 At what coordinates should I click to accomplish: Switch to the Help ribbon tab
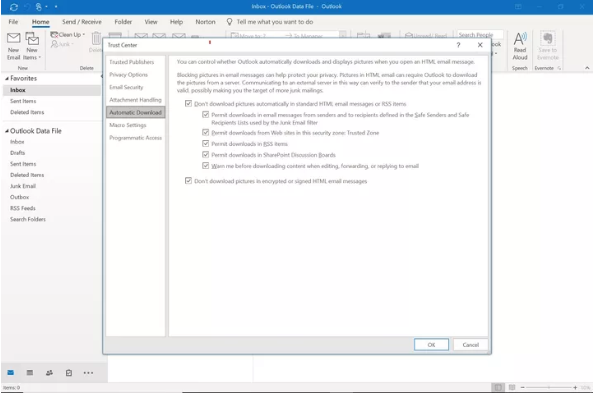click(x=176, y=22)
